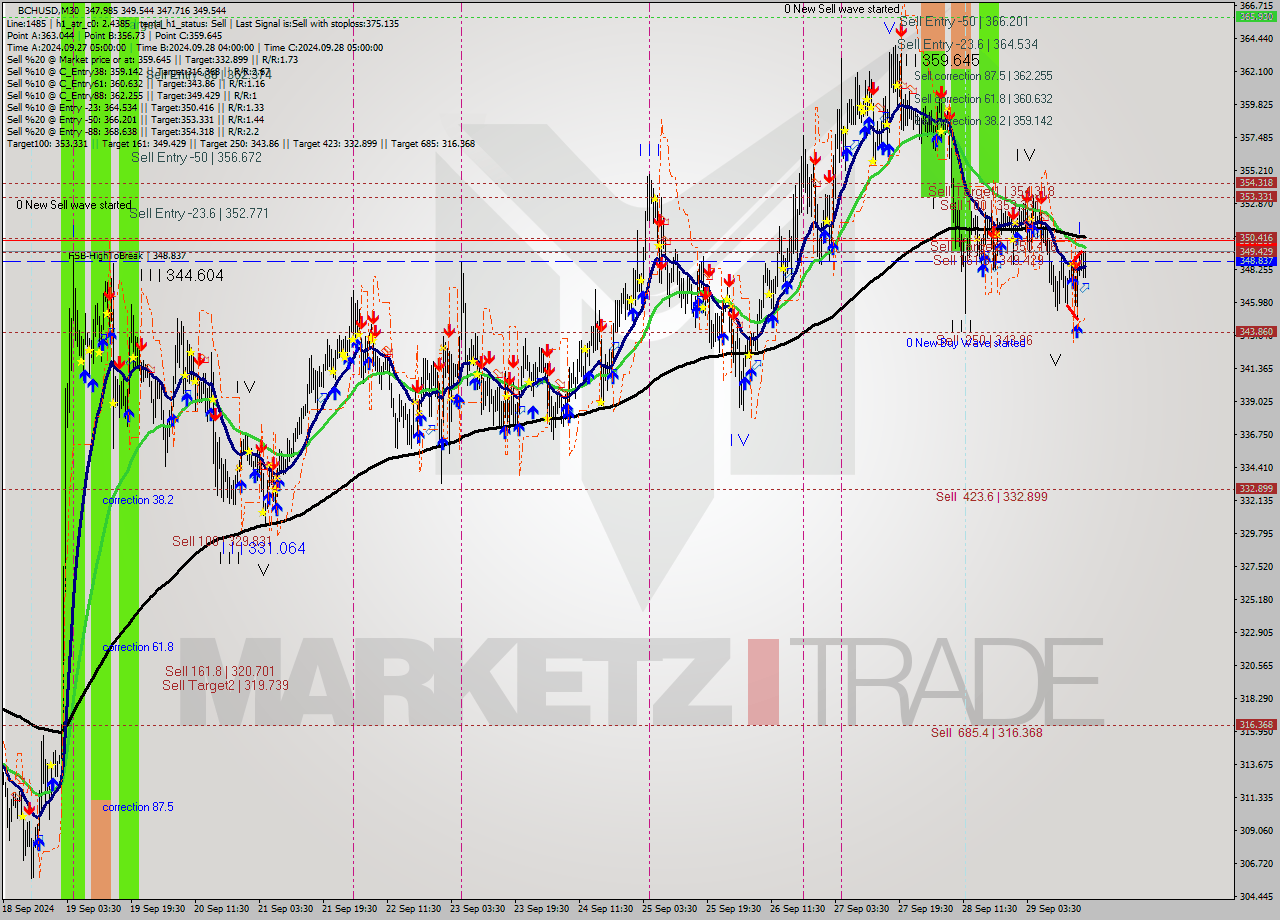Screen dimensions: 1280x920
Task: Click the 'Sell 685.4 | 316.368' label
Action: pos(987,733)
